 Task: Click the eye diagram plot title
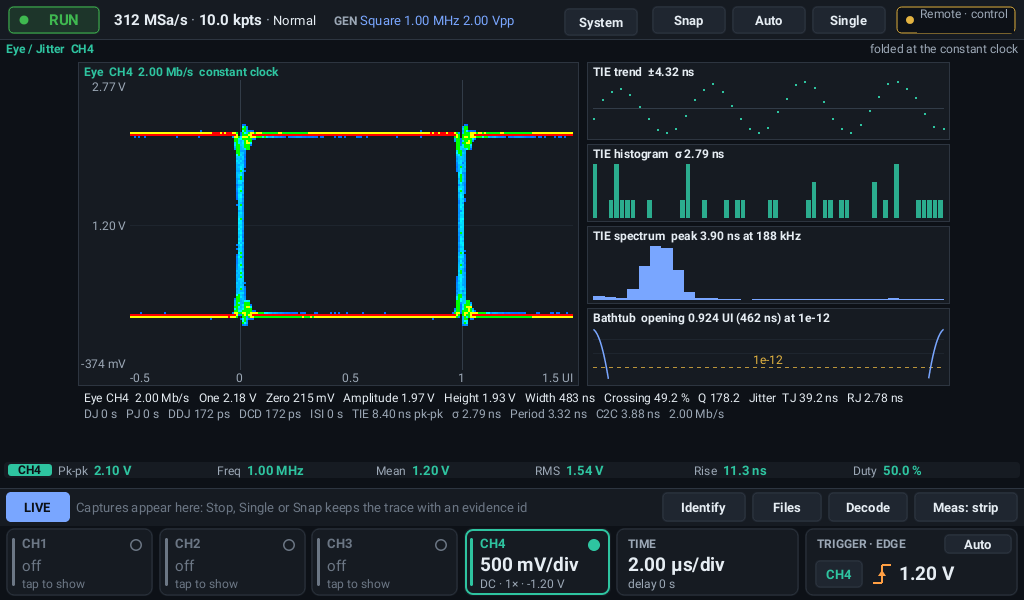181,72
